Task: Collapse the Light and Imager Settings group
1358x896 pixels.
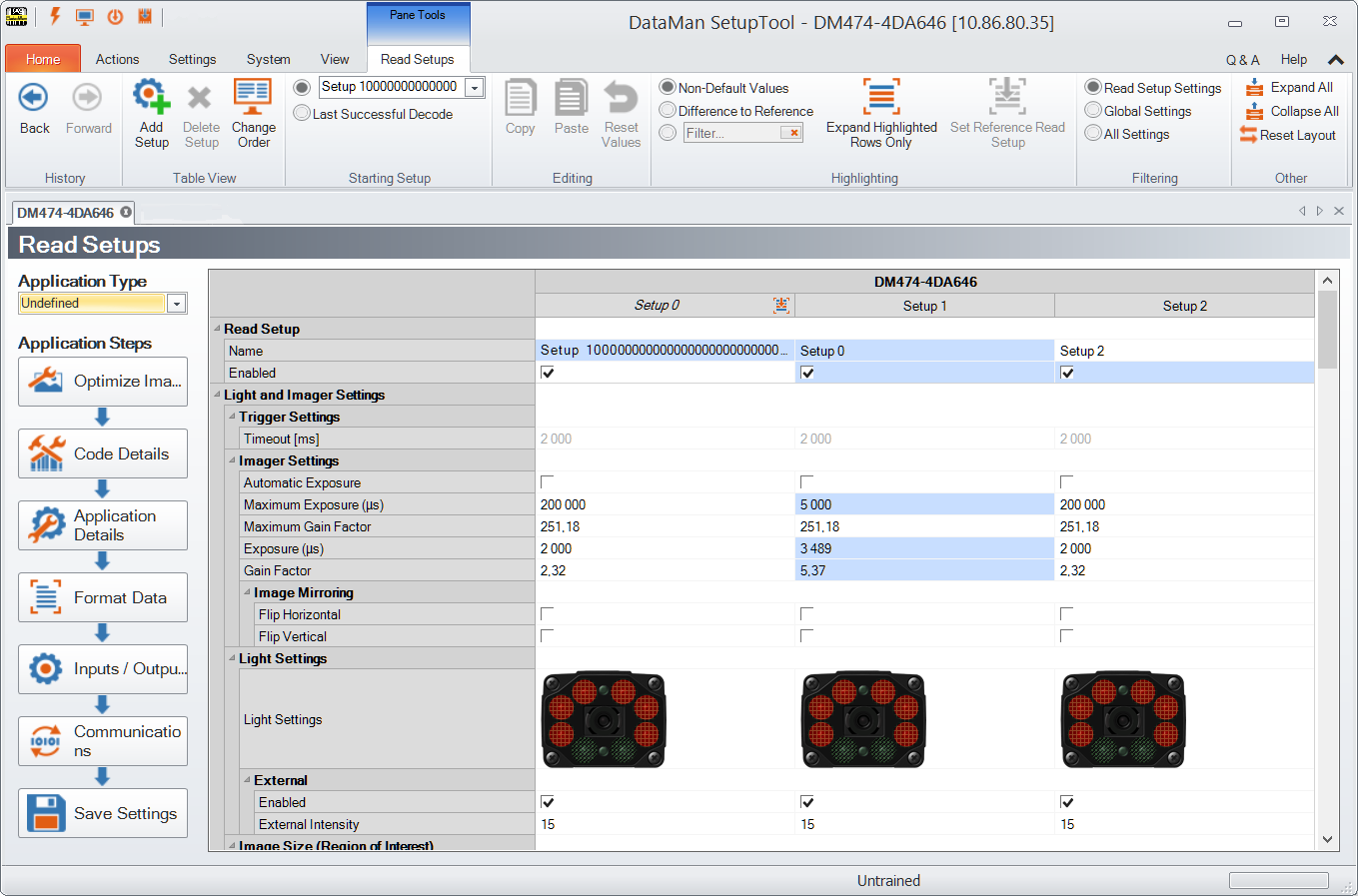Action: click(217, 395)
